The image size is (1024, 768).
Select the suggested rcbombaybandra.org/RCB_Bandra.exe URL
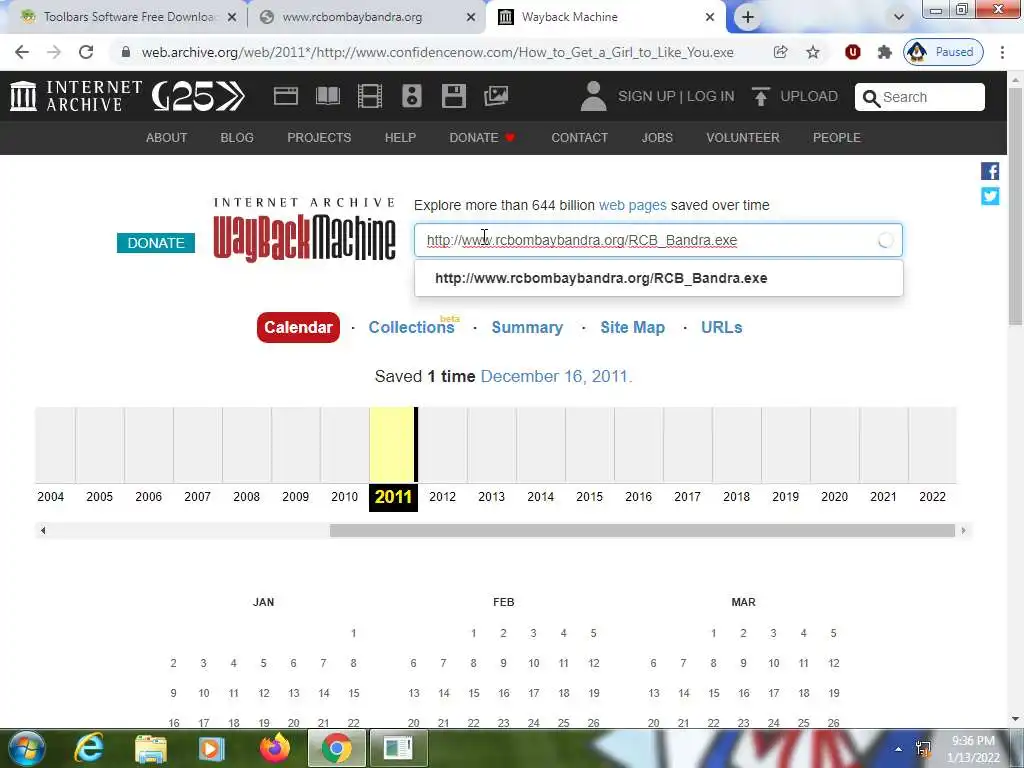[x=658, y=278]
